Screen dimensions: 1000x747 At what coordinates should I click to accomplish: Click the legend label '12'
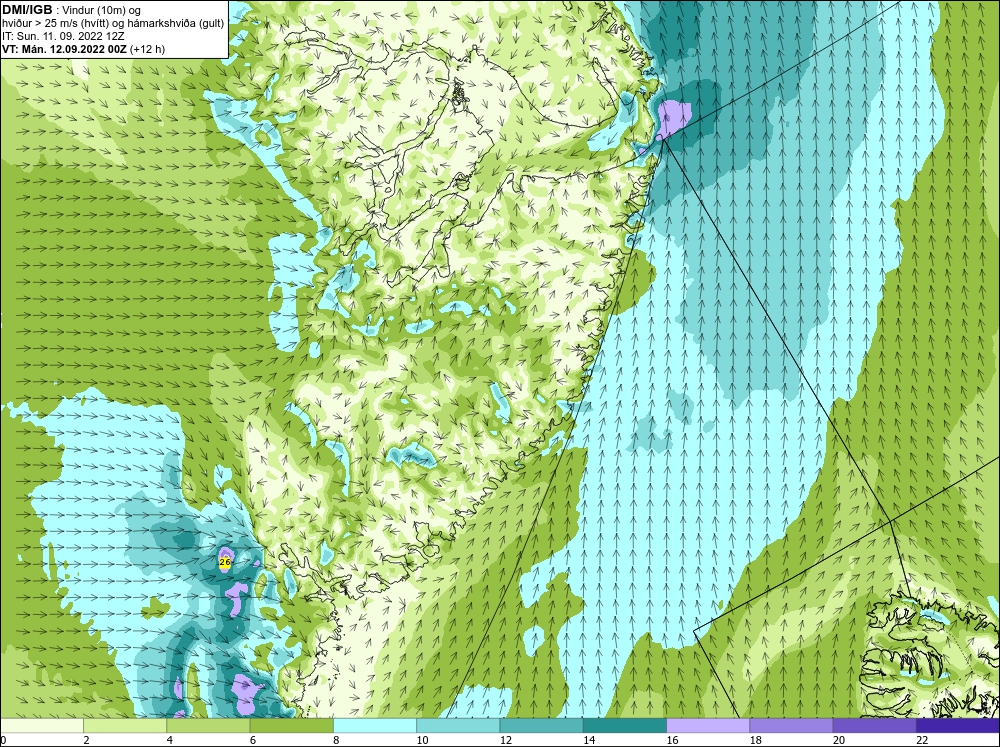point(505,740)
